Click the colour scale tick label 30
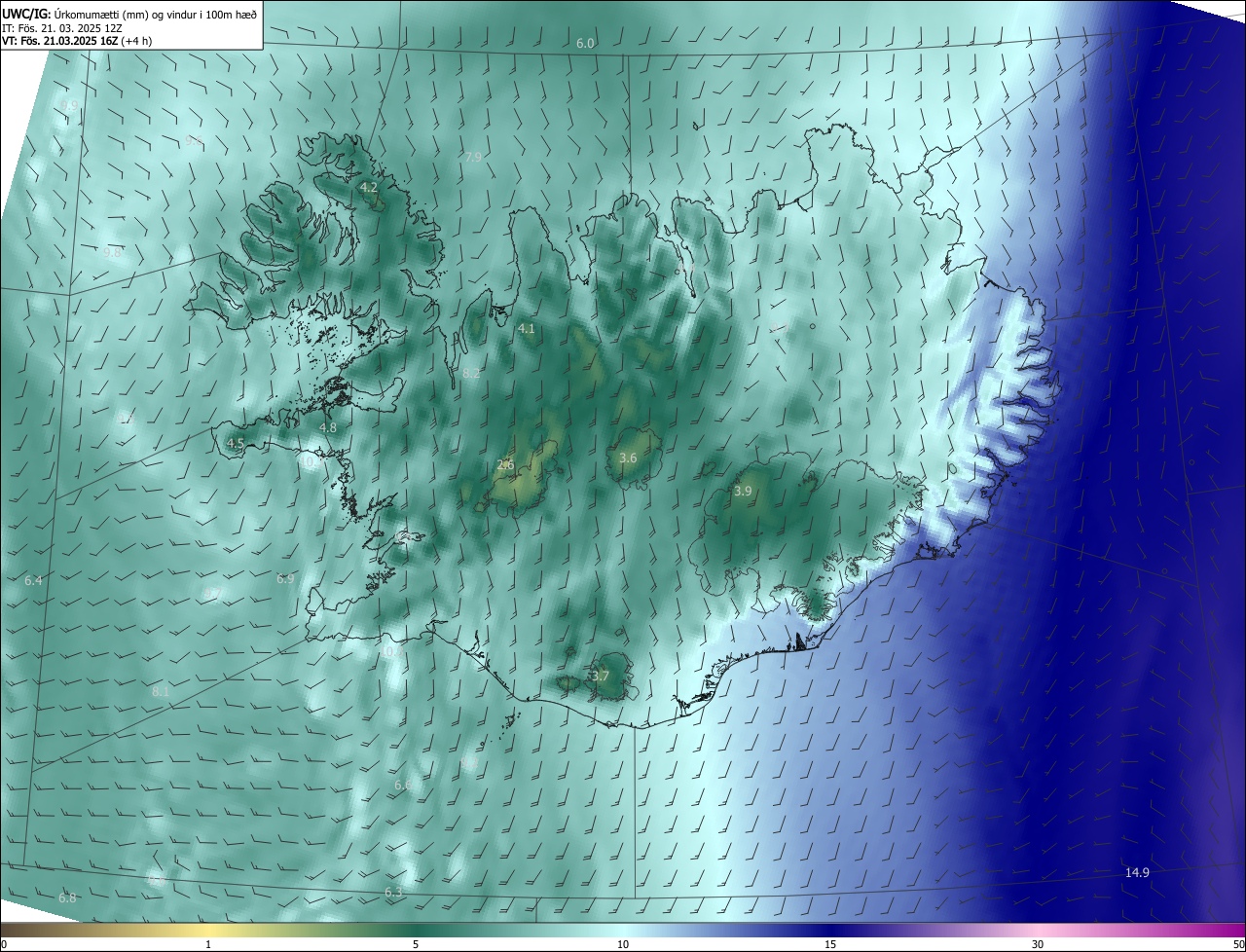 click(x=1038, y=944)
